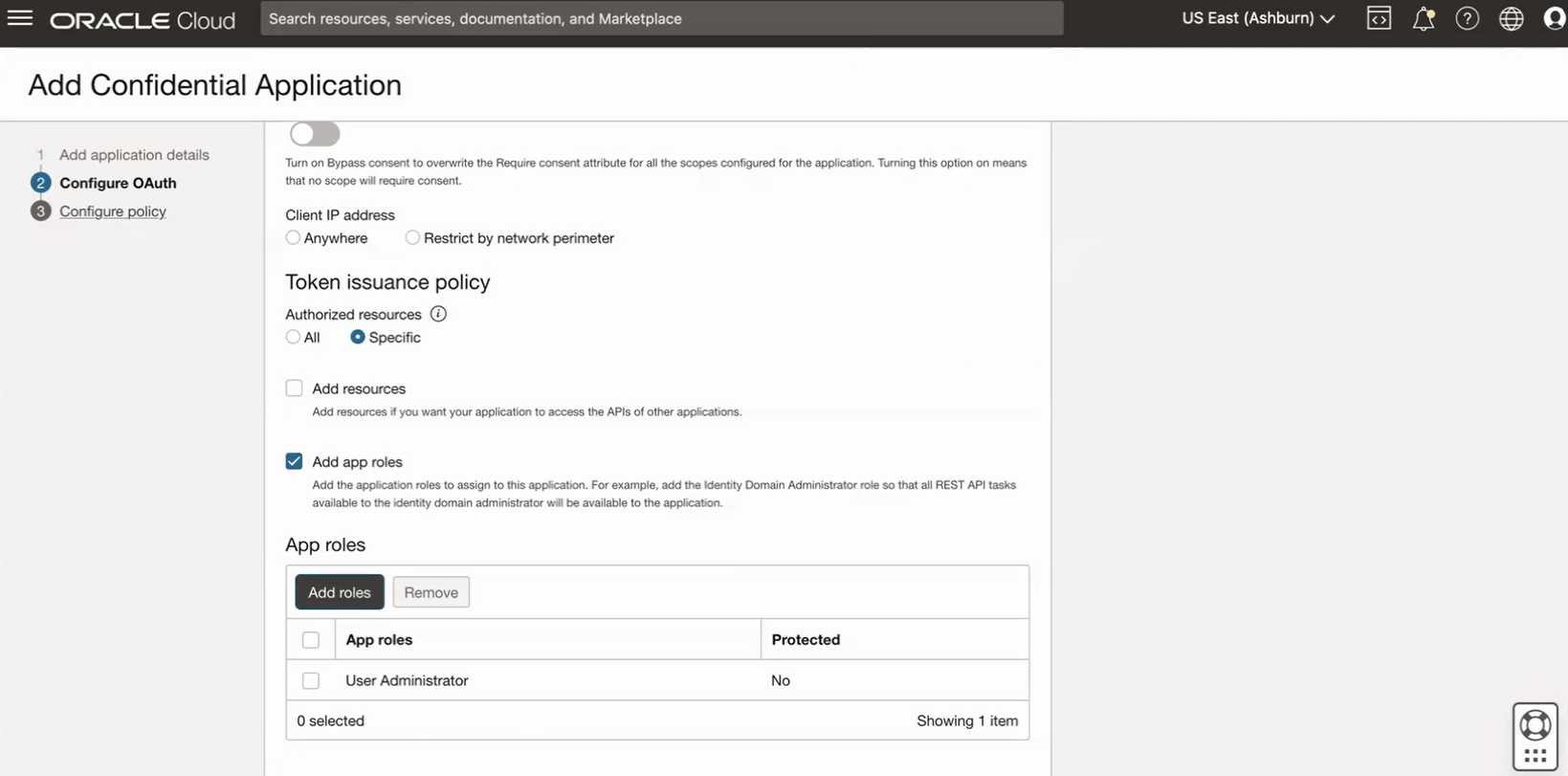
Task: Click the Protected value No
Action: pyautogui.click(x=781, y=680)
